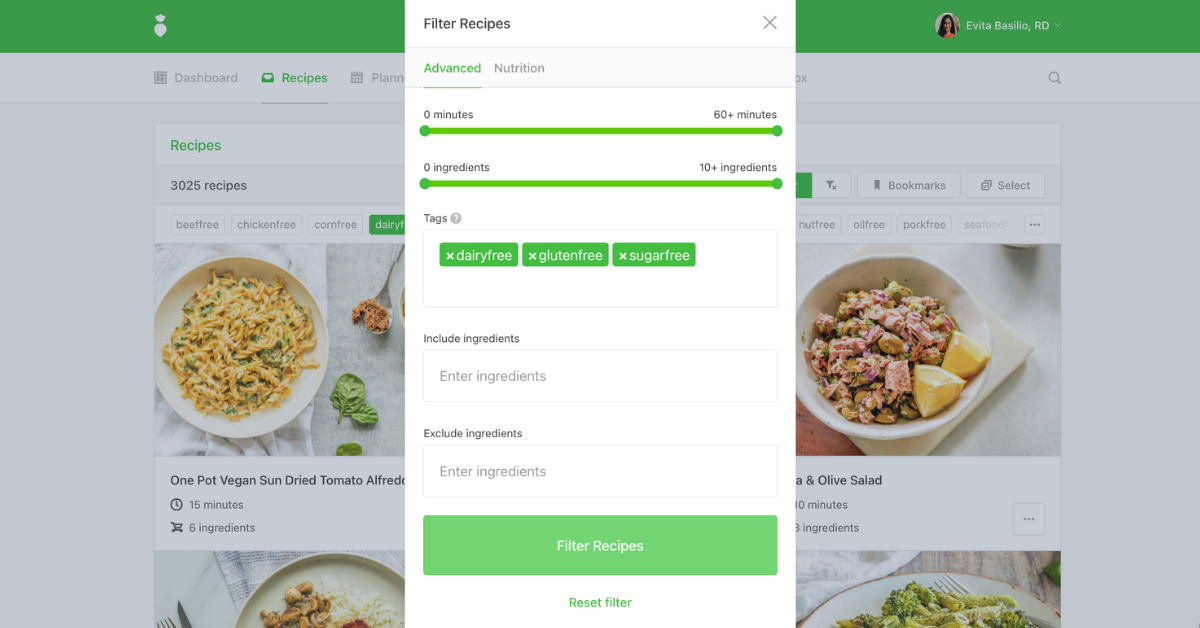The width and height of the screenshot is (1200, 628).
Task: Click the Reset filter link
Action: point(600,602)
